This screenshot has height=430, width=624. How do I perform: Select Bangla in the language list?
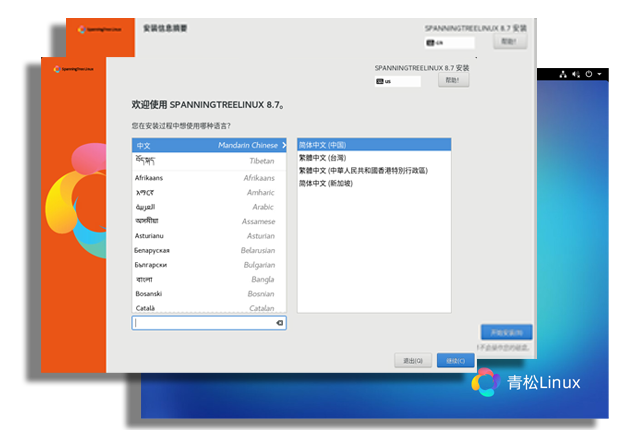click(209, 279)
